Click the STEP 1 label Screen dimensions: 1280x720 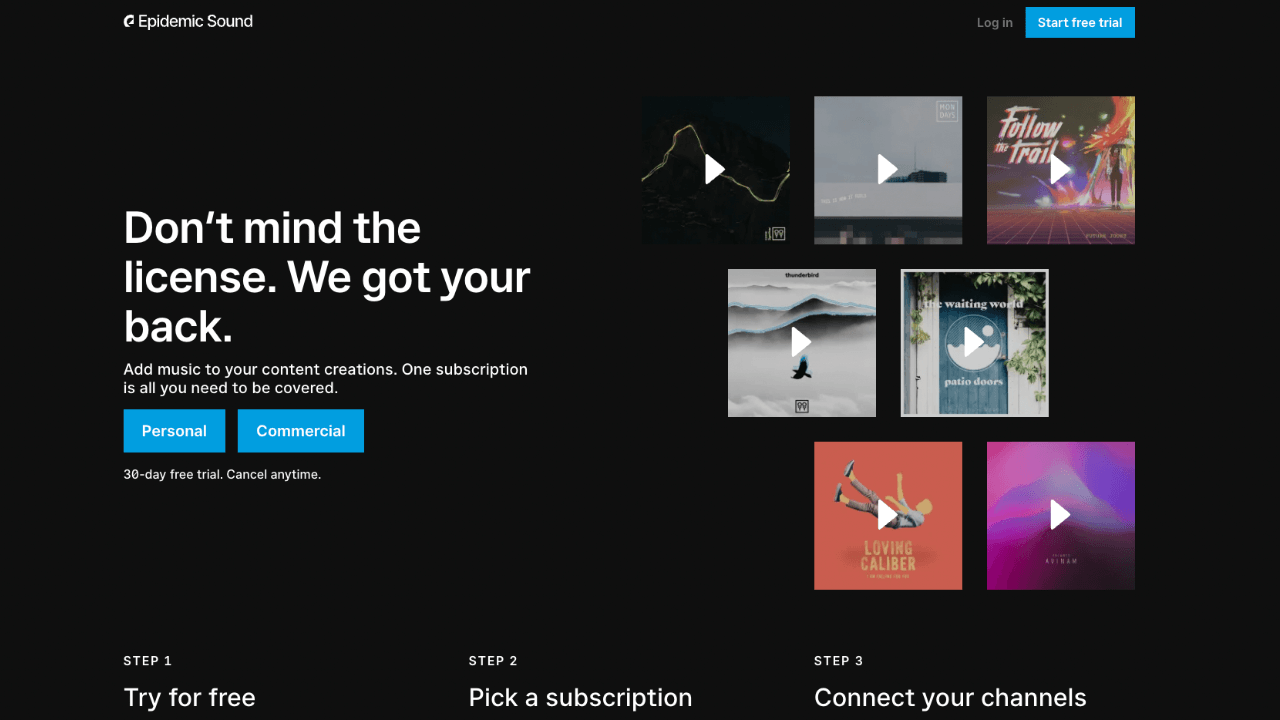click(148, 661)
